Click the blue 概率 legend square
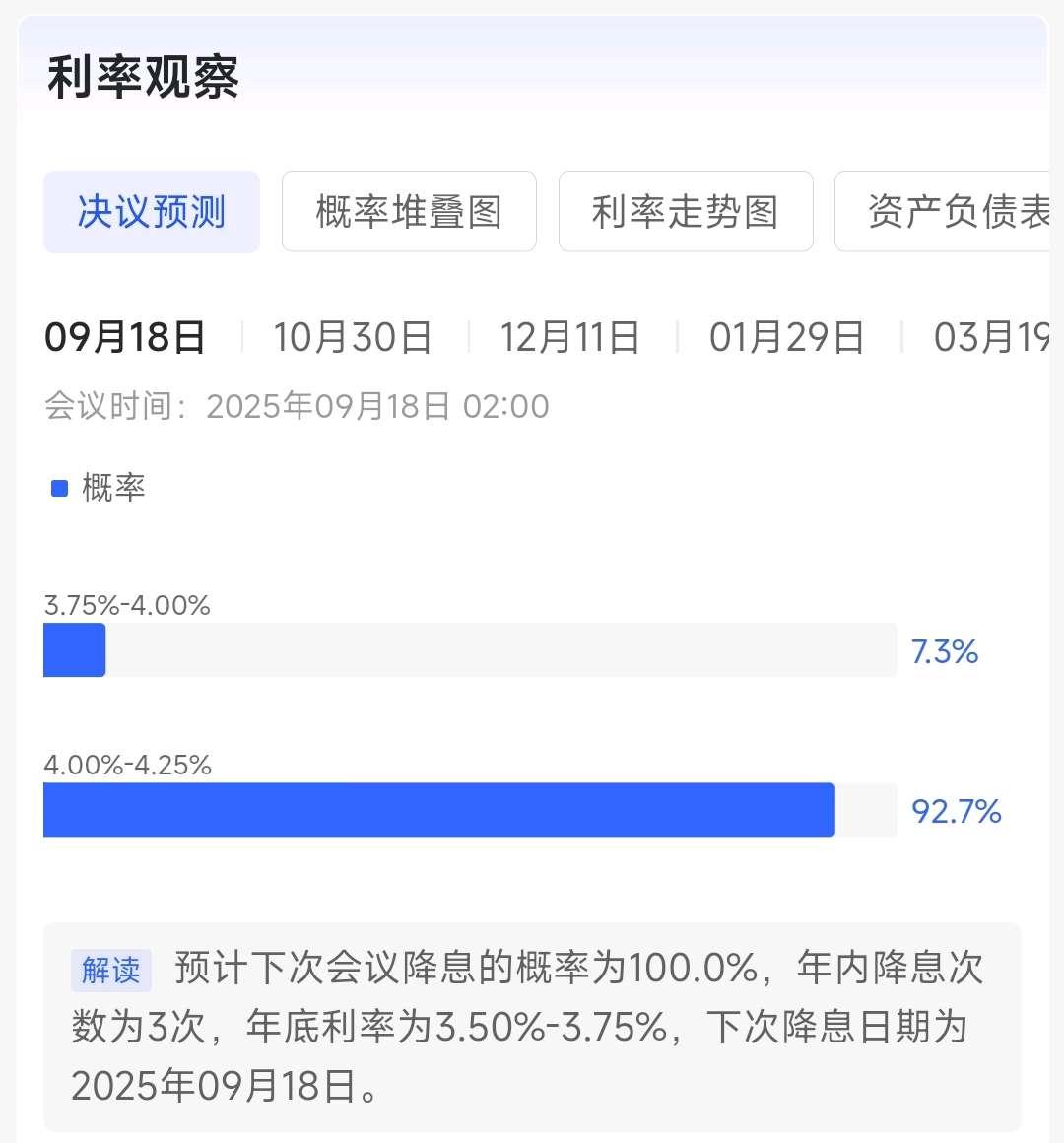This screenshot has width=1064, height=1143. (x=59, y=488)
